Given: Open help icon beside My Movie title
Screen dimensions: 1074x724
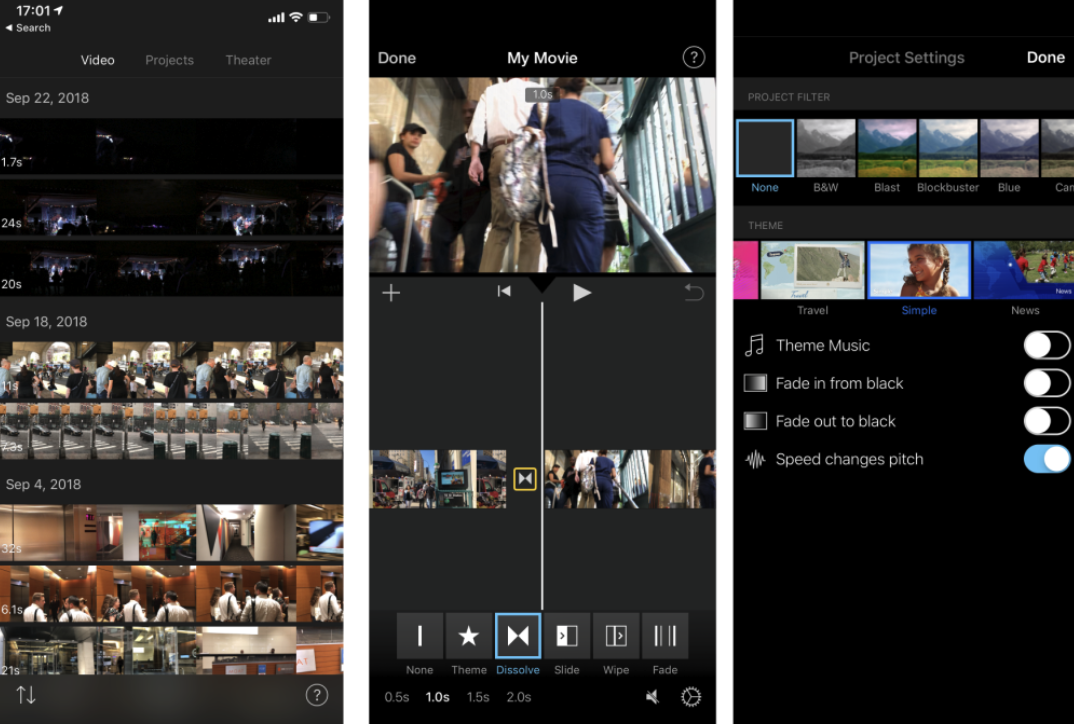Looking at the screenshot, I should tap(693, 58).
